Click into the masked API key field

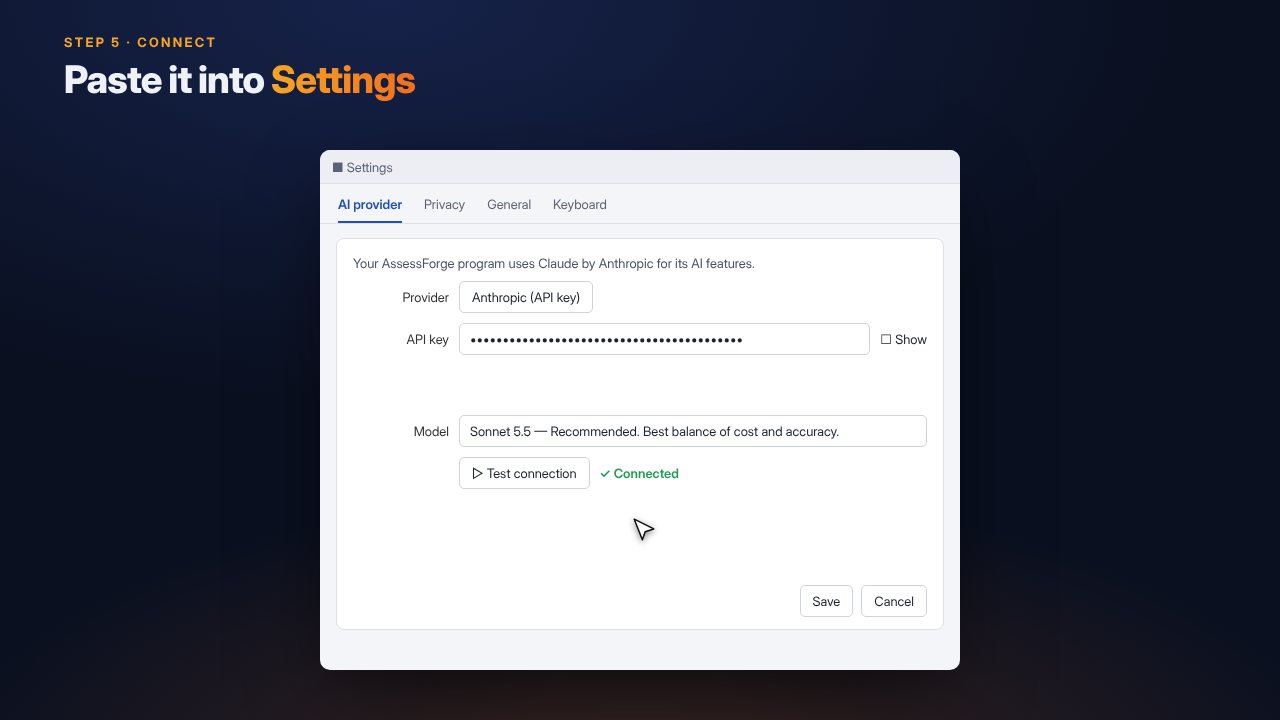[664, 339]
